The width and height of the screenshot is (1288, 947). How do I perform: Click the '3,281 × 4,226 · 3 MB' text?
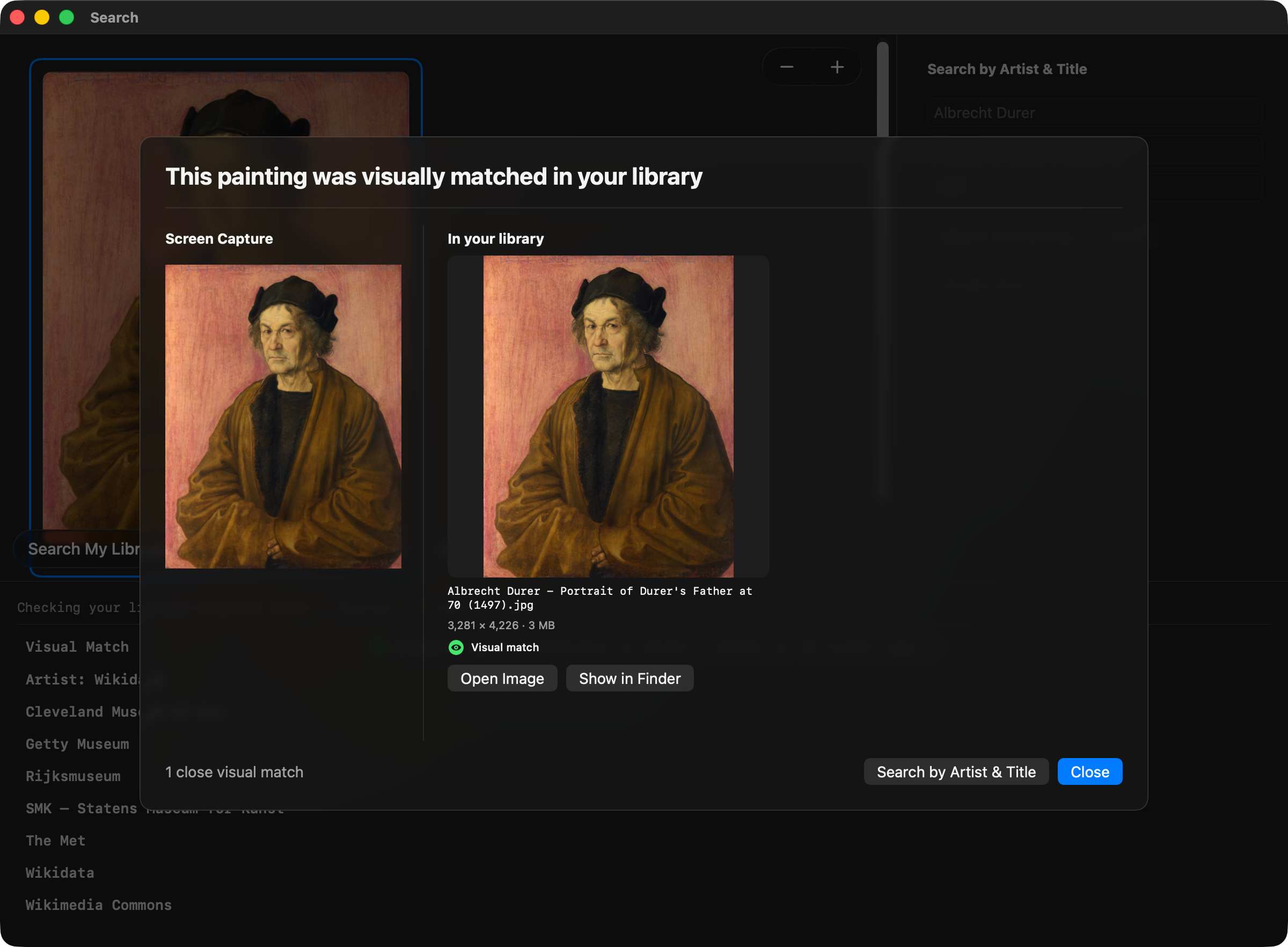click(x=501, y=625)
